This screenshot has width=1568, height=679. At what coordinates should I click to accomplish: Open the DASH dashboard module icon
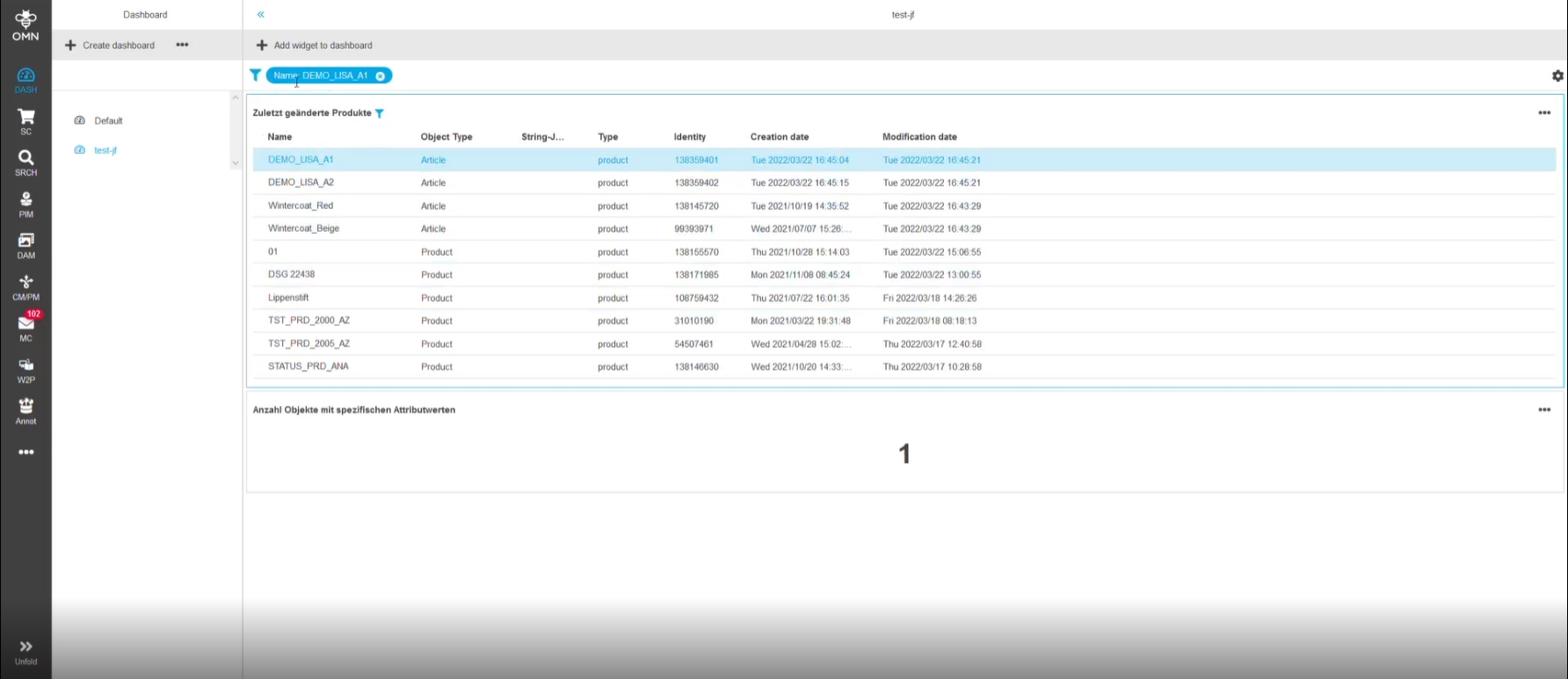(25, 80)
